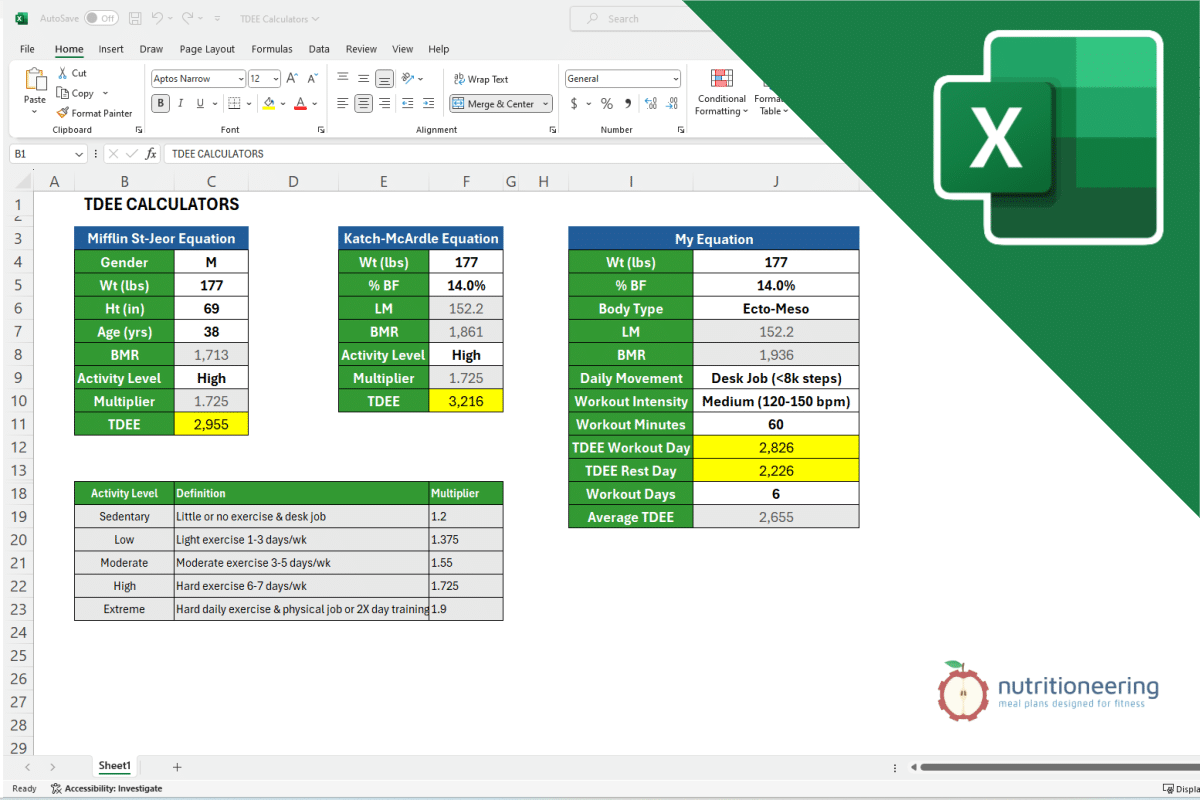The width and height of the screenshot is (1200, 800).
Task: Expand the Name Box B1 dropdown
Action: tap(79, 154)
